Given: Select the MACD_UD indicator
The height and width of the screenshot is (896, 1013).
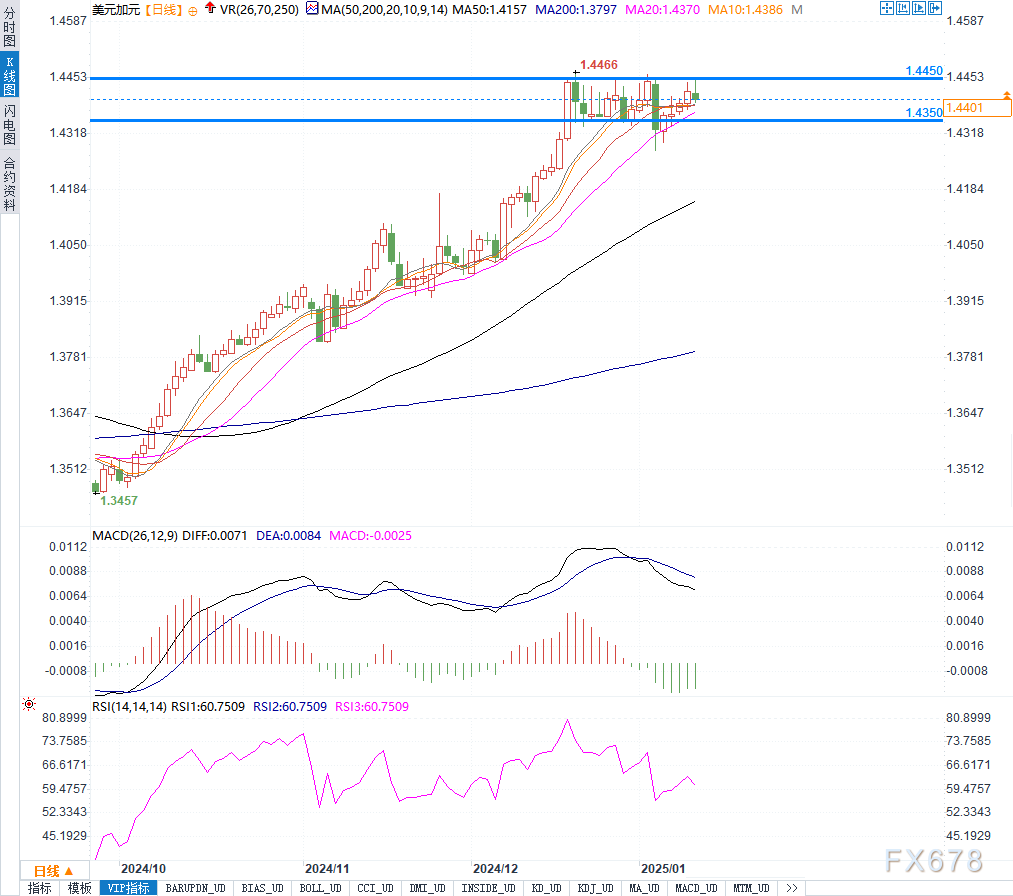Looking at the screenshot, I should coord(696,888).
